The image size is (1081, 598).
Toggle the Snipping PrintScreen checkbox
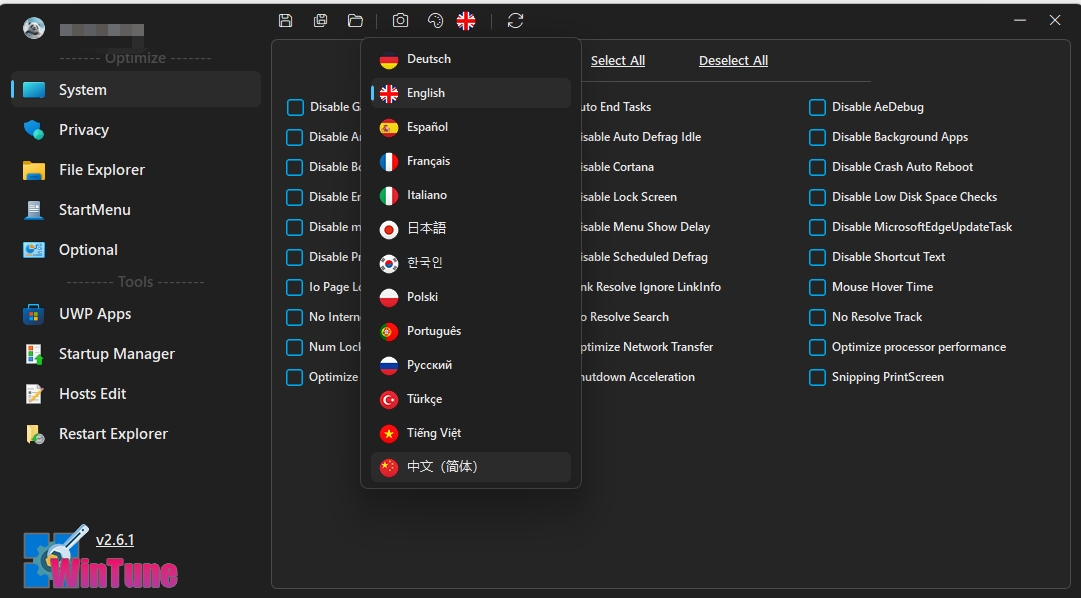818,377
